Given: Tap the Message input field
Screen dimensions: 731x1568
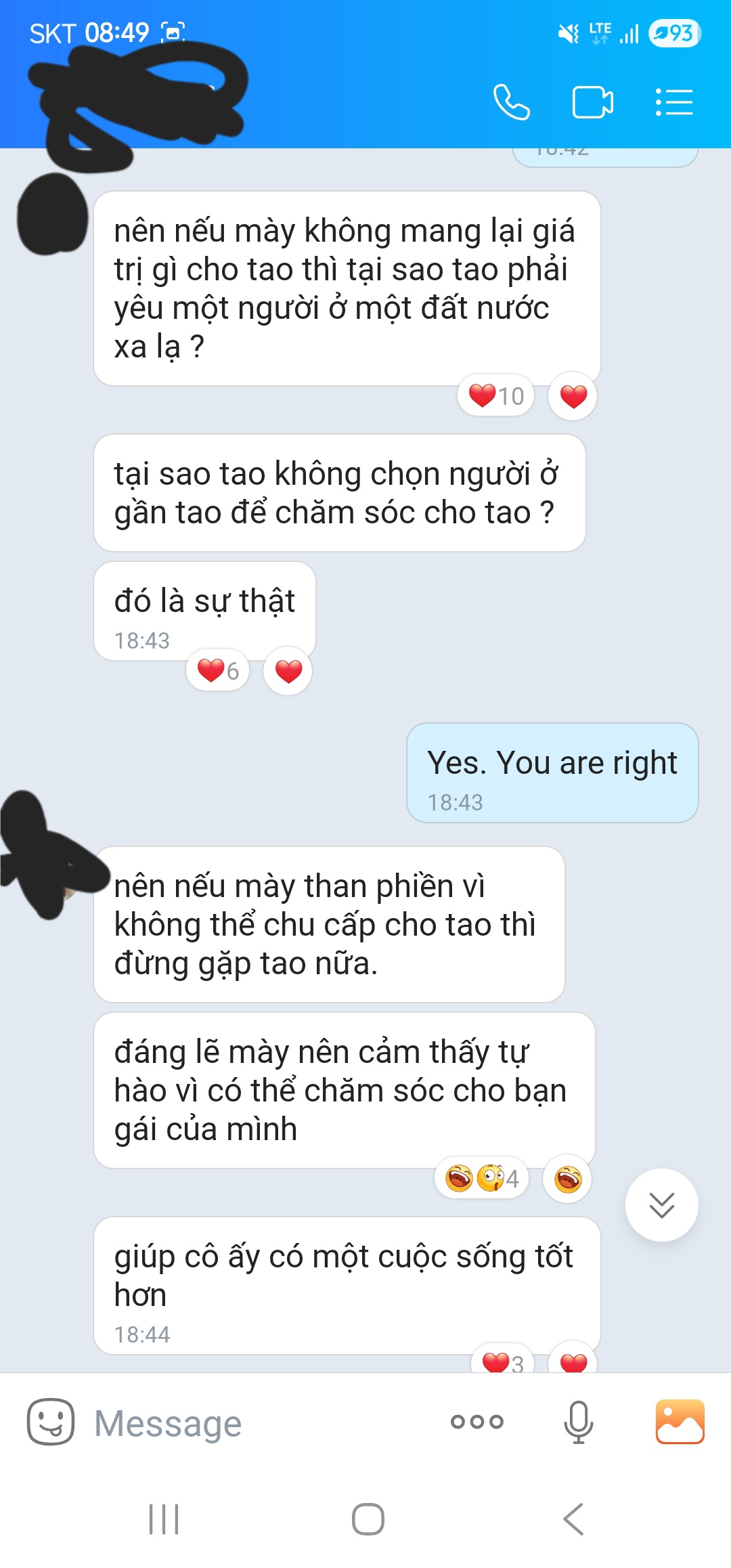Looking at the screenshot, I should pyautogui.click(x=264, y=1423).
